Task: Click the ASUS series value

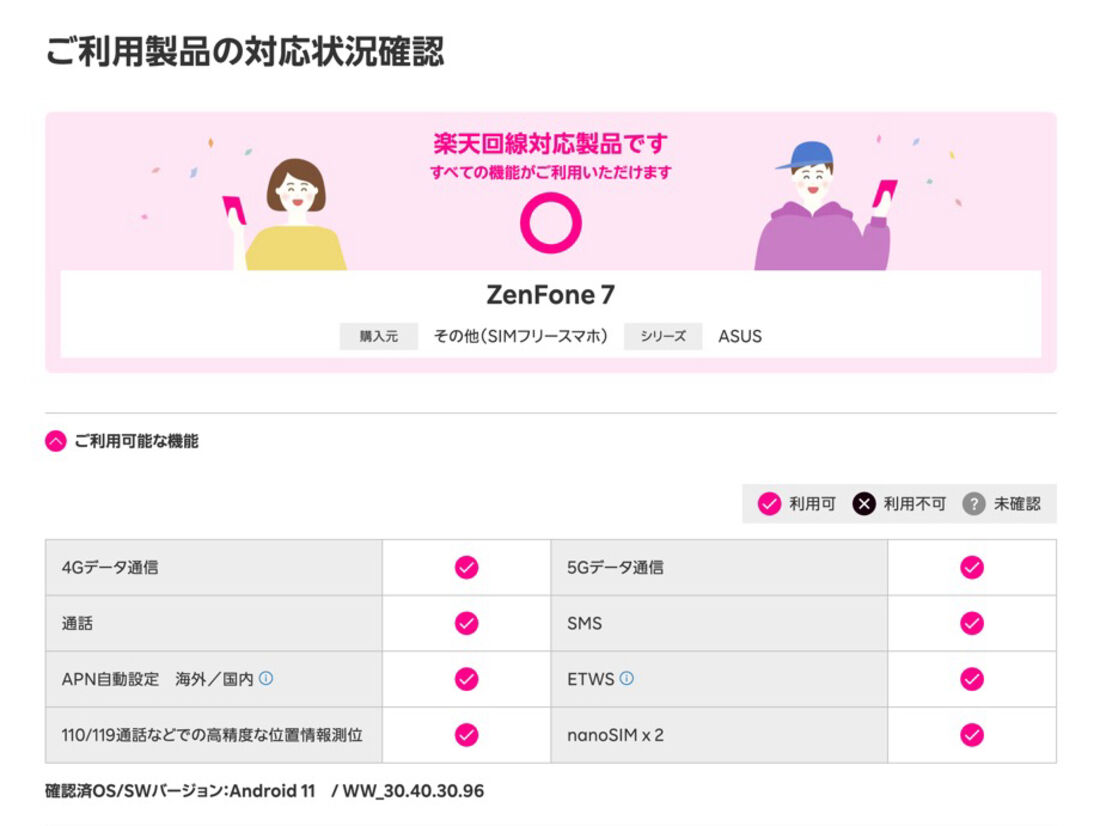Action: click(x=739, y=336)
